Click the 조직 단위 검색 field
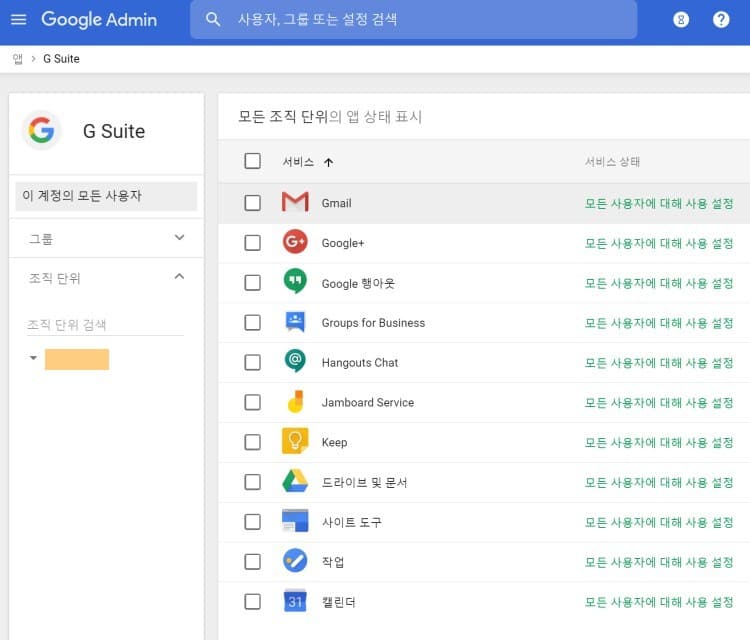750x640 pixels. (x=105, y=325)
